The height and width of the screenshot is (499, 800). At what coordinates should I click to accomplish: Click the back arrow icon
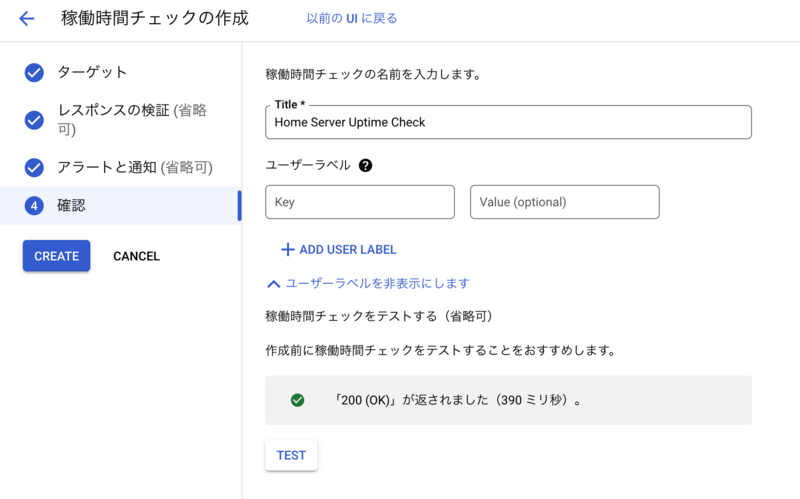click(x=27, y=19)
